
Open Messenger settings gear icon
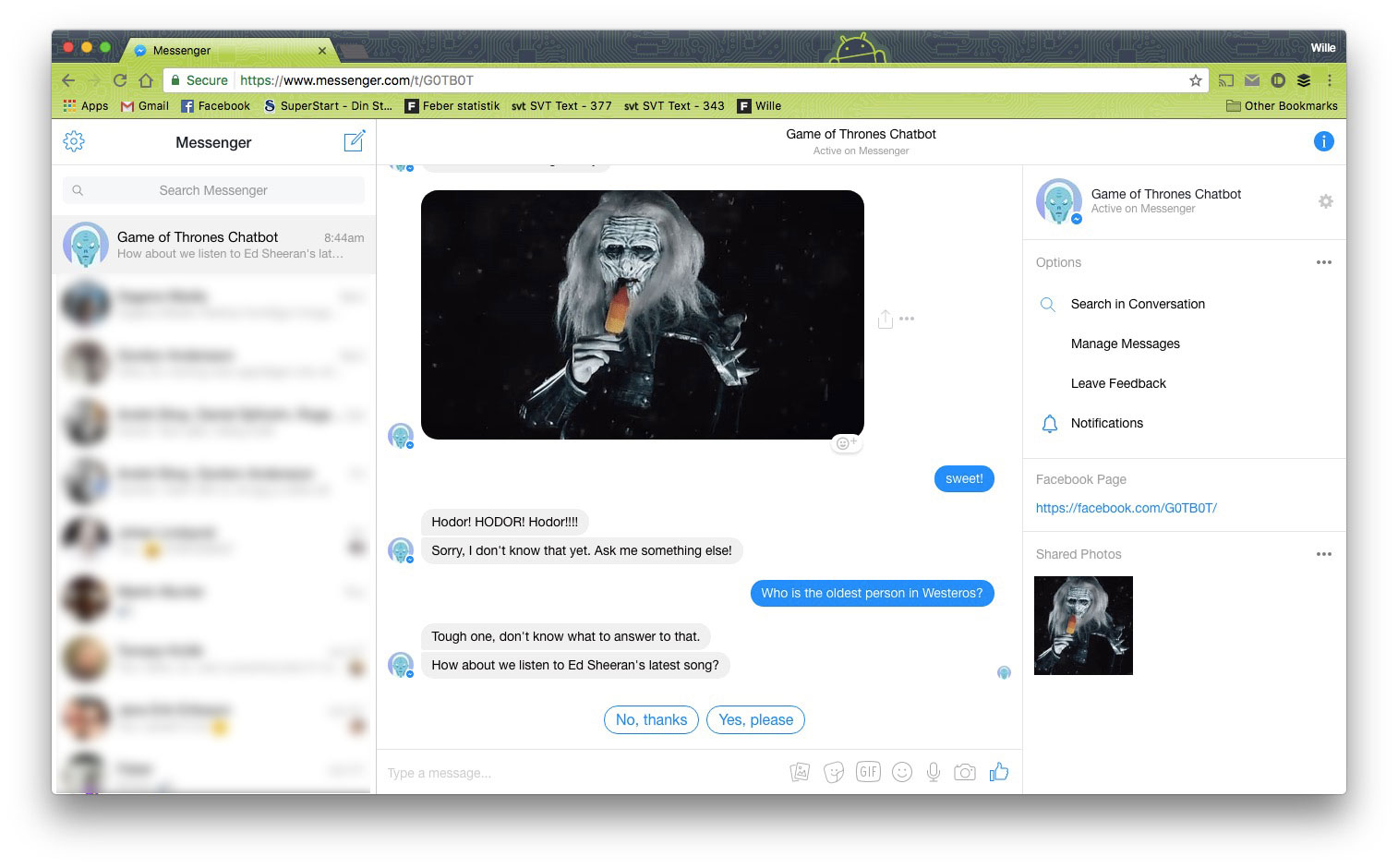coord(74,141)
